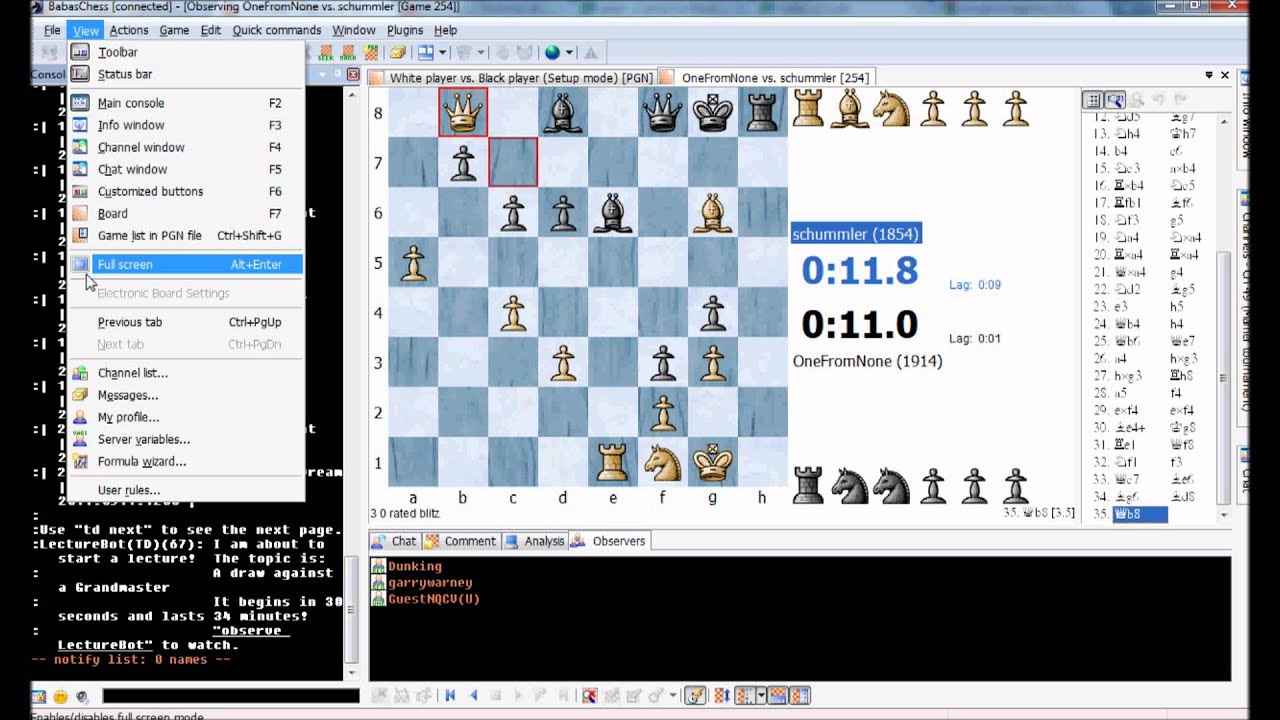Select the highlighted move 35 Qb8
Viewport: 1280px width, 720px height.
(x=1140, y=514)
